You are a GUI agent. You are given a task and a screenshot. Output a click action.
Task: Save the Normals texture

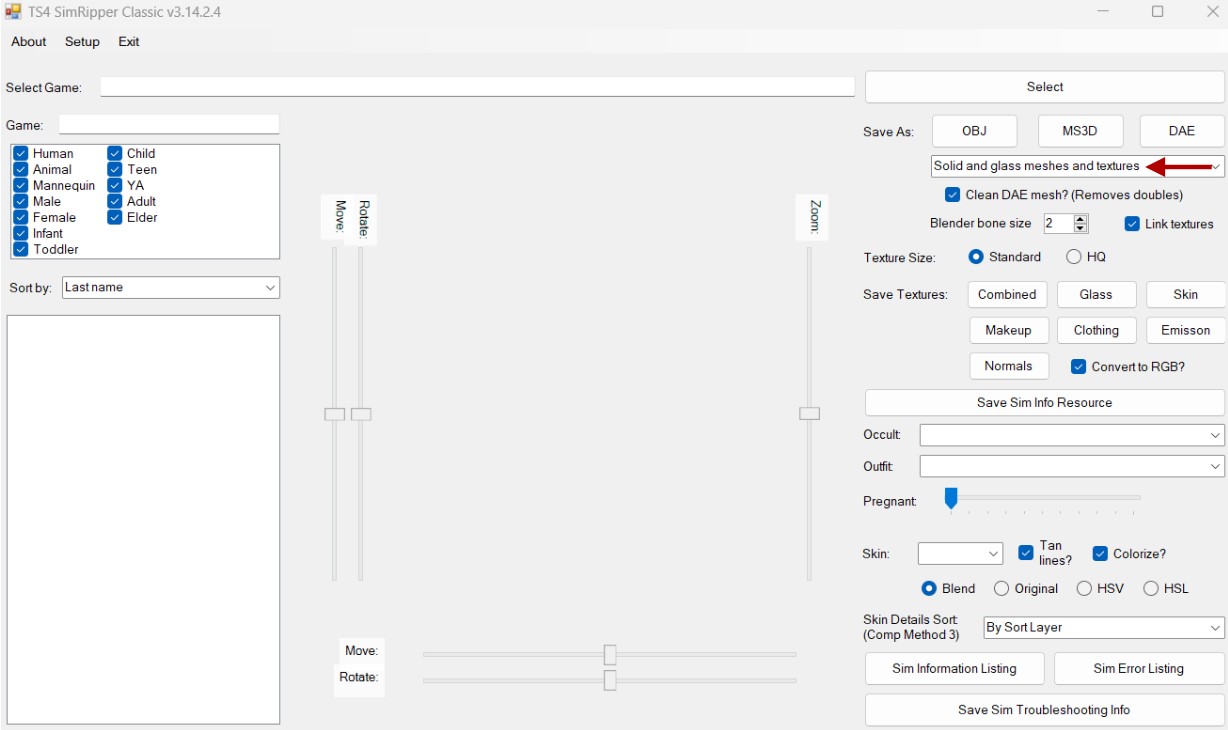pyautogui.click(x=1008, y=366)
